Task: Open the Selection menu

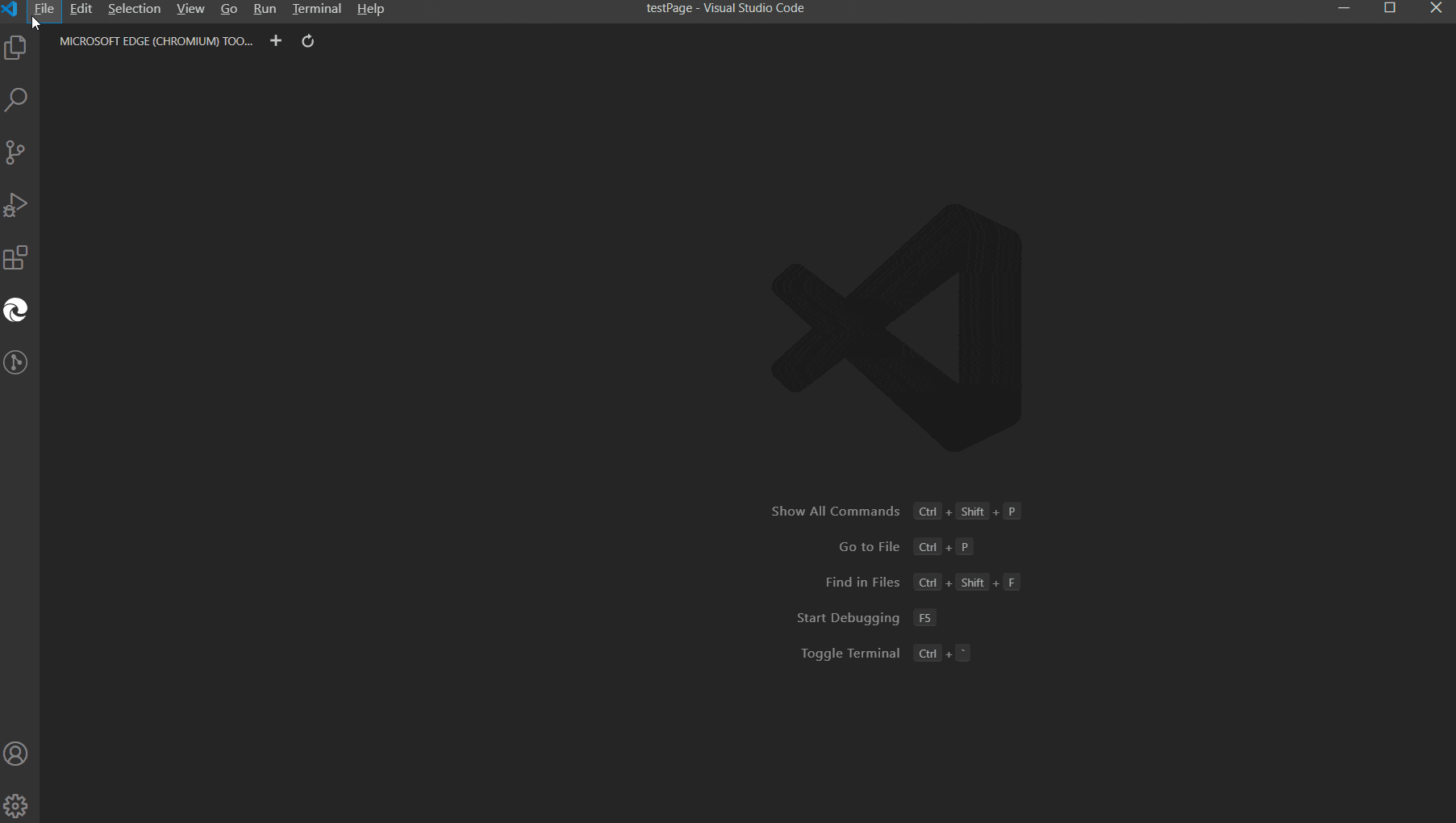Action: pos(134,8)
